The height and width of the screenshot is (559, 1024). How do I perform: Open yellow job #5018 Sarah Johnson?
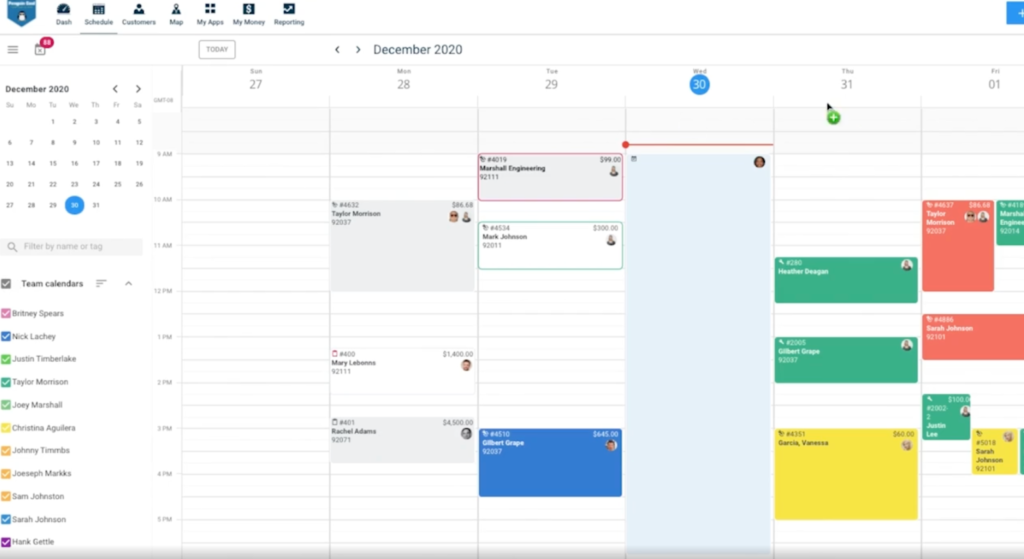[995, 451]
